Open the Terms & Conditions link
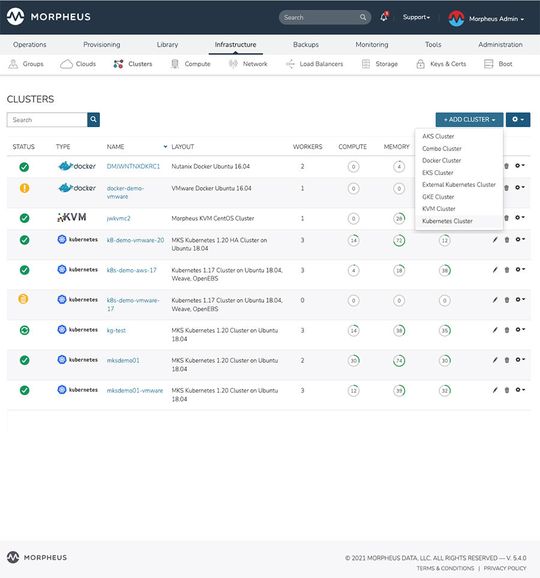This screenshot has width=540, height=578. click(x=445, y=568)
